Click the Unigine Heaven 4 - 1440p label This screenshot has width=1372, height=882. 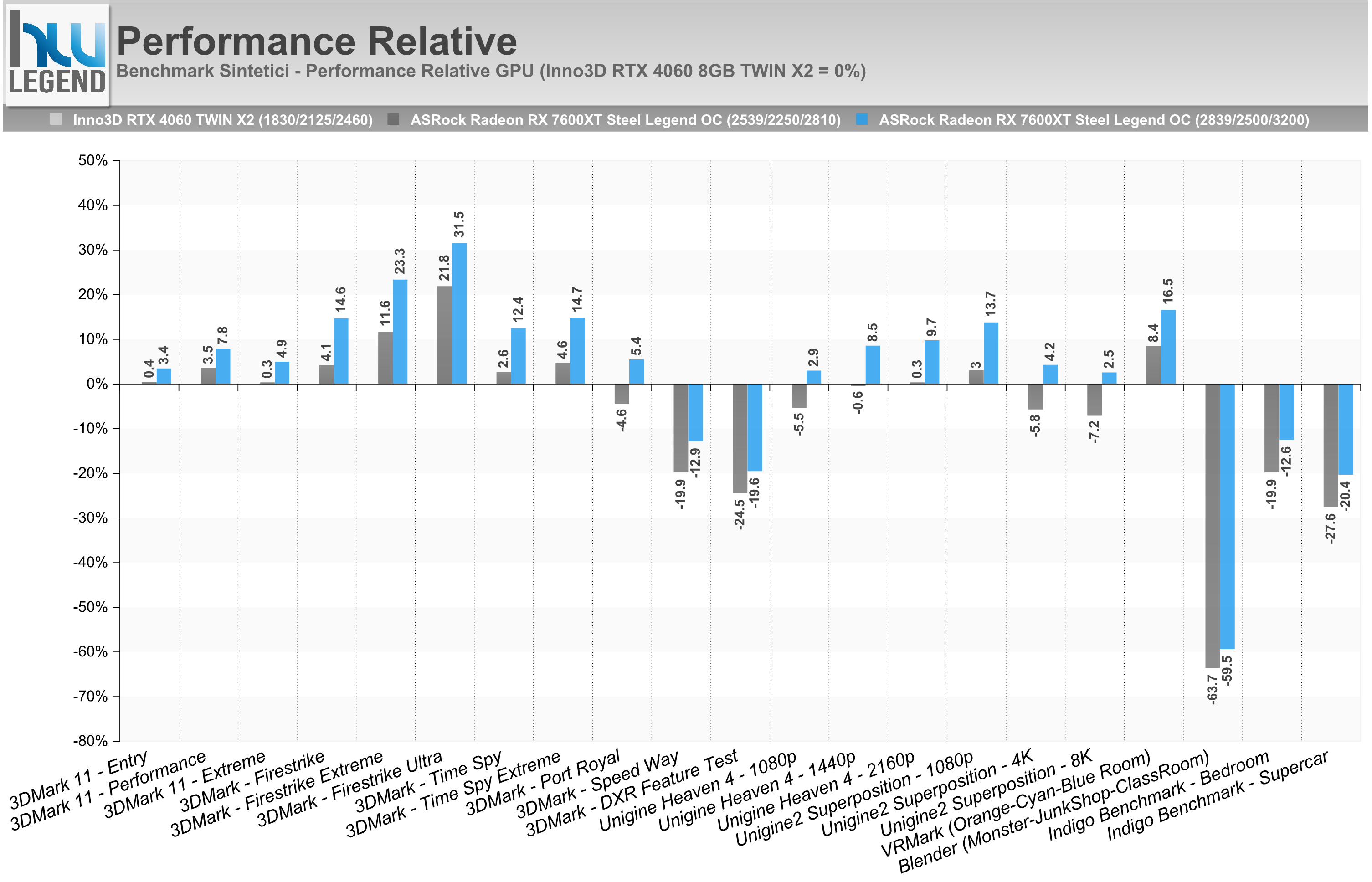click(757, 791)
